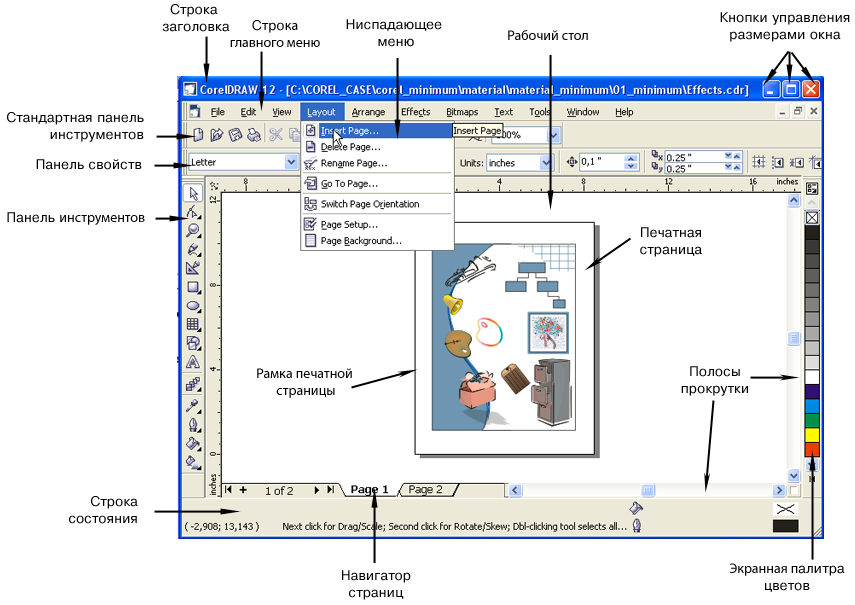This screenshot has width=855, height=605.
Task: Open the File menu
Action: [x=218, y=112]
